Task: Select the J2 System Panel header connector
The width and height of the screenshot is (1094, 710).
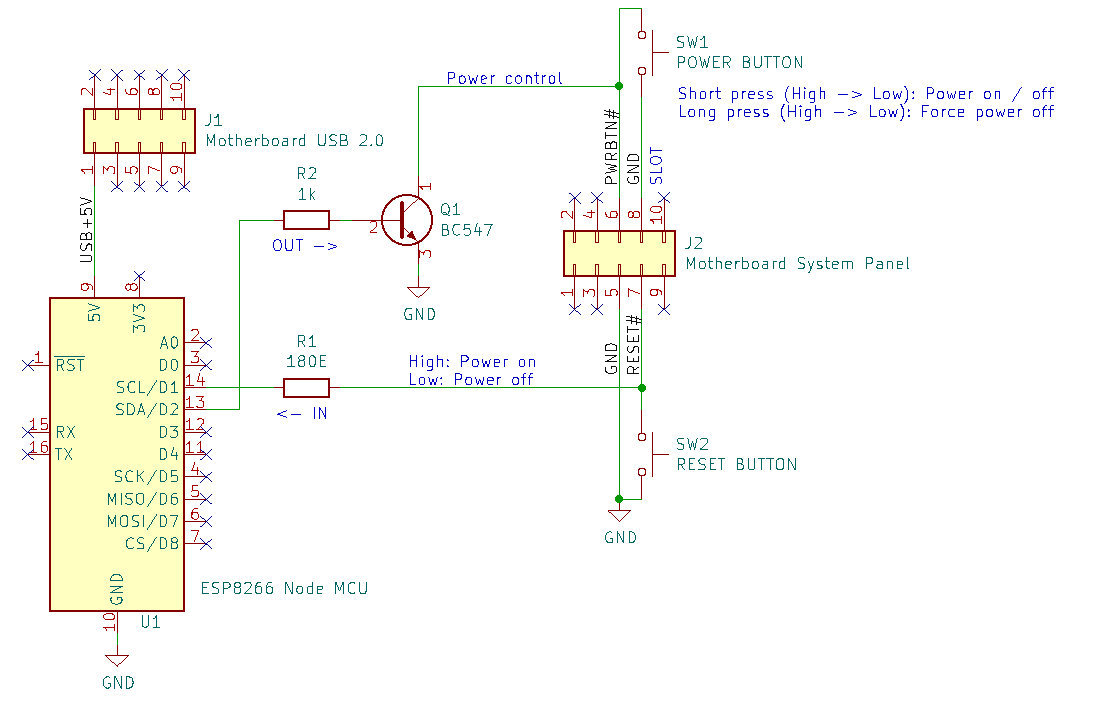Action: coord(620,253)
